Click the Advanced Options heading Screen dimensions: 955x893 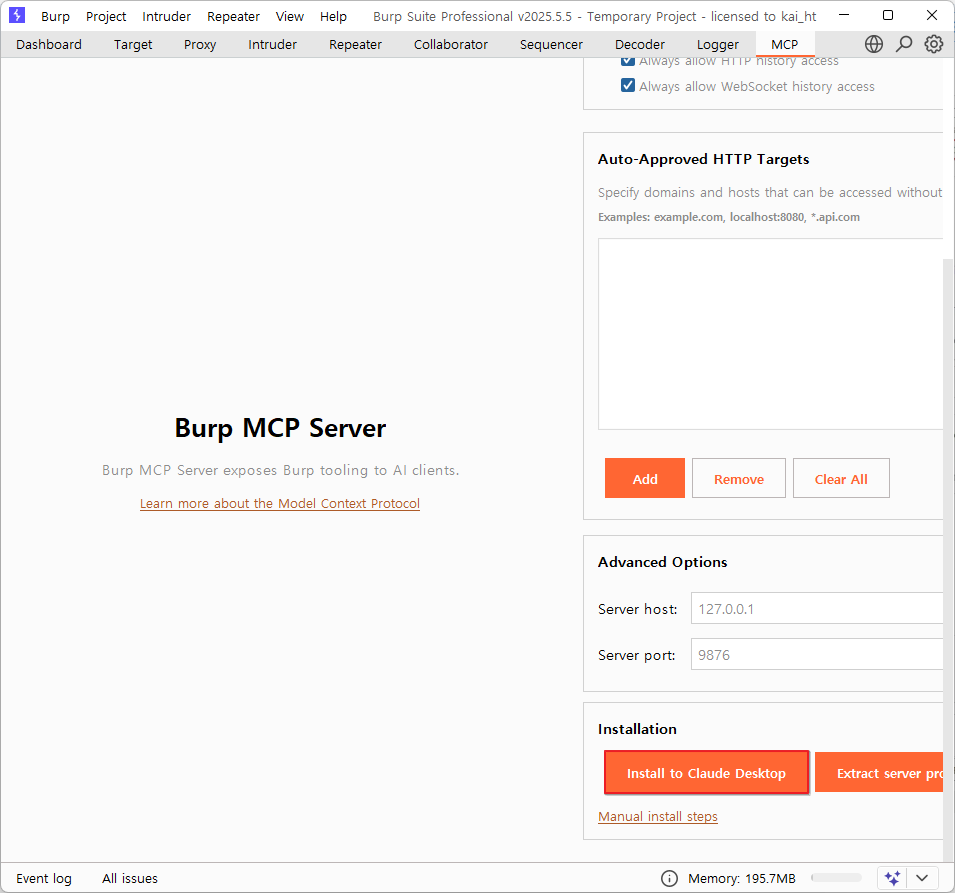[662, 562]
